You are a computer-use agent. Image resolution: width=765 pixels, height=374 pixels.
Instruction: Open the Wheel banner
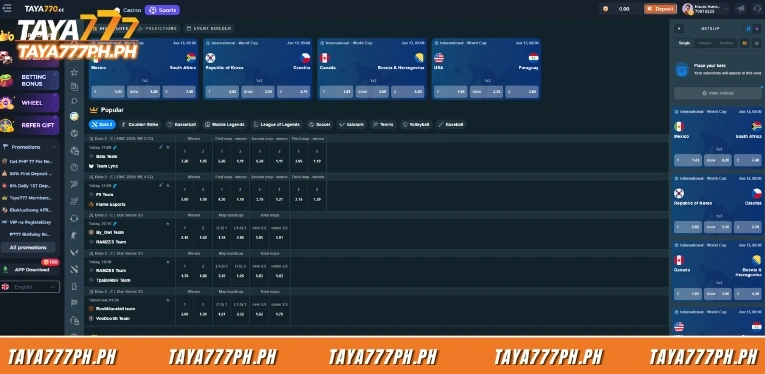click(x=30, y=103)
